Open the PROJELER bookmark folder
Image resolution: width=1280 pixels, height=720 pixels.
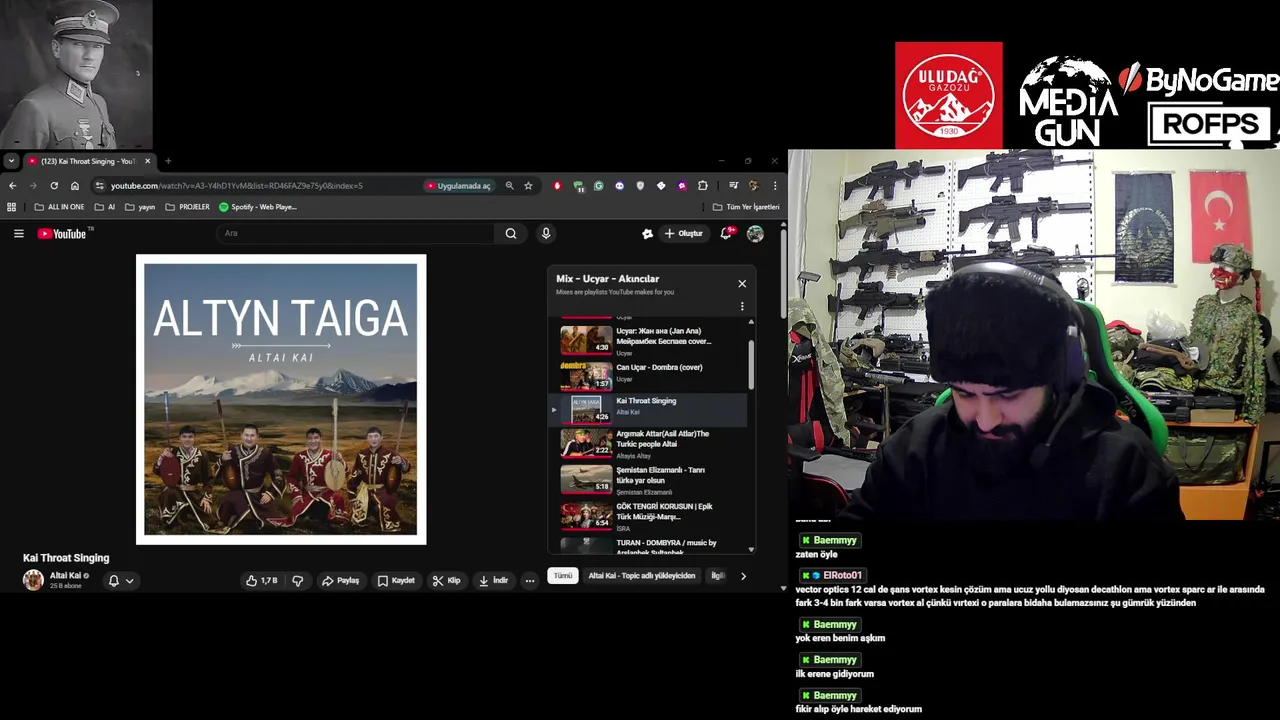point(187,207)
